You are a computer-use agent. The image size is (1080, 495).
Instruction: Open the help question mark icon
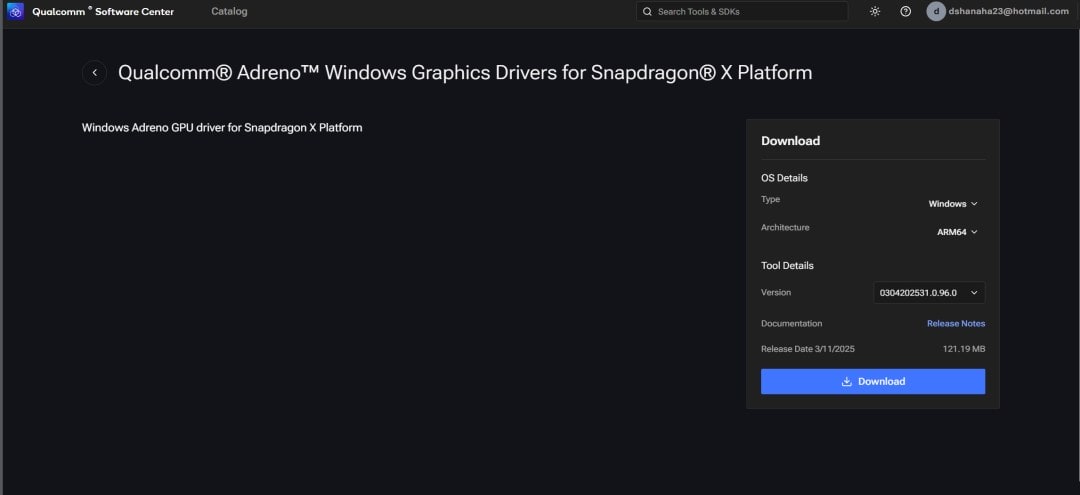click(906, 12)
